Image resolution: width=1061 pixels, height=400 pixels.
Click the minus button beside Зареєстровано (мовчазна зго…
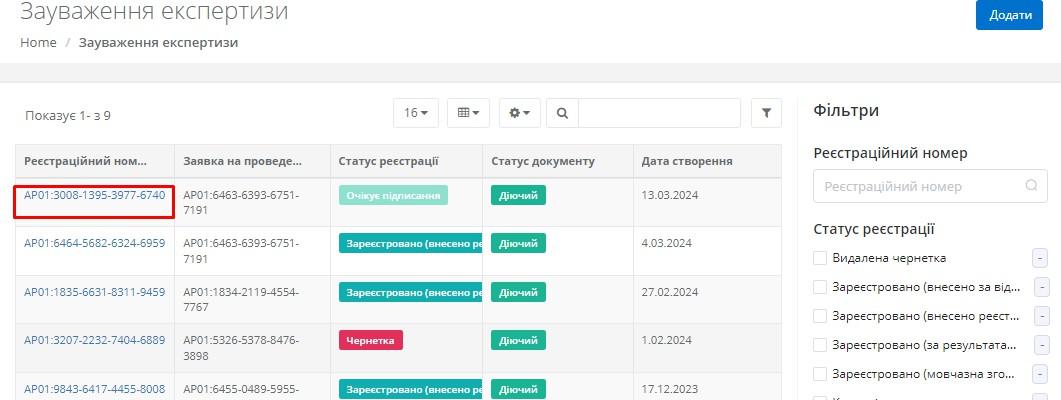pos(1040,374)
